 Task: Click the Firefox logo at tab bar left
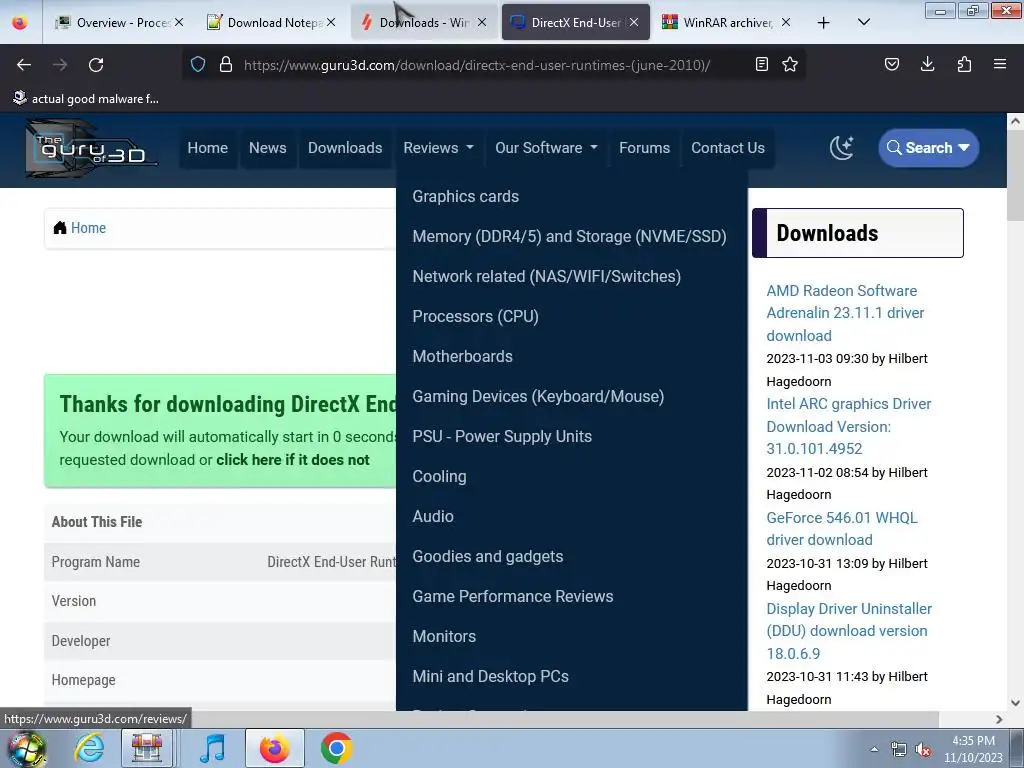(x=20, y=23)
